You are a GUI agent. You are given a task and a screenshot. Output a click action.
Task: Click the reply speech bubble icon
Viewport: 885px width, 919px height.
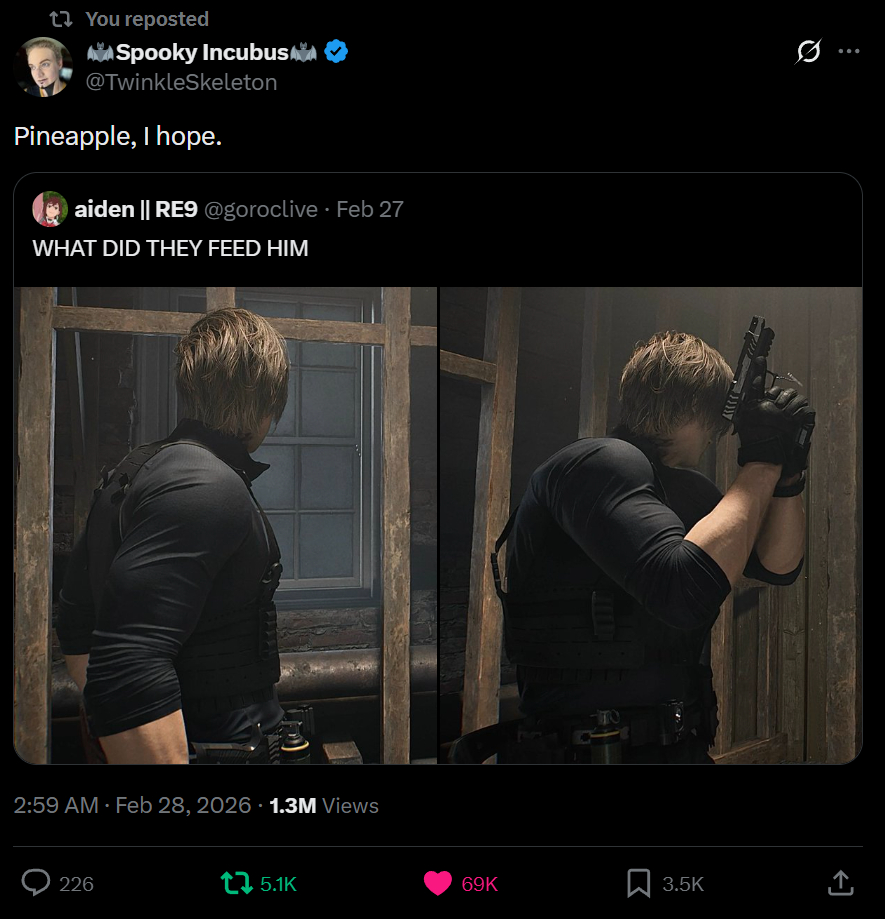click(x=37, y=882)
